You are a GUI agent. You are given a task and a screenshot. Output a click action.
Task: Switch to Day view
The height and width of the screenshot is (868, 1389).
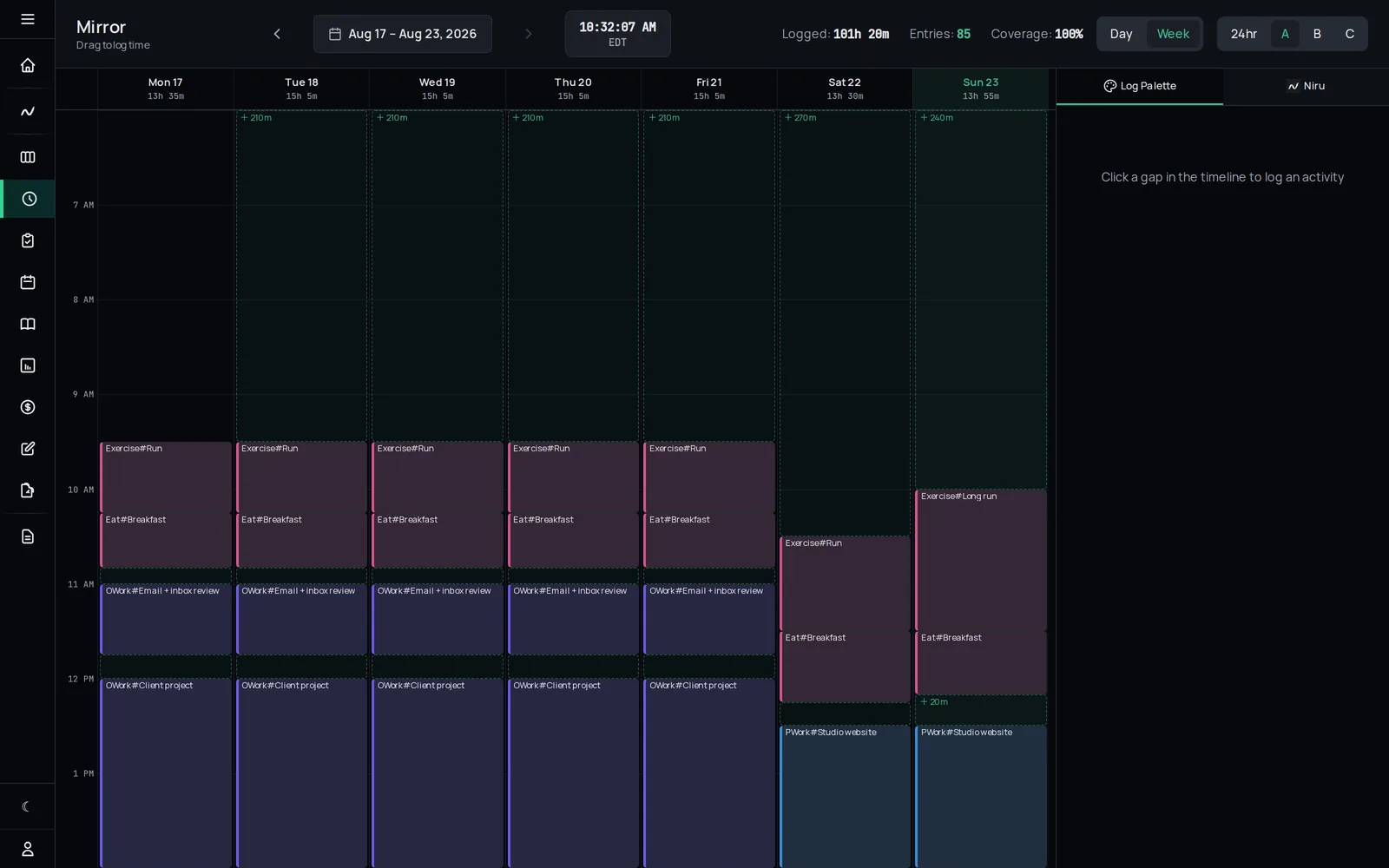coord(1121,34)
